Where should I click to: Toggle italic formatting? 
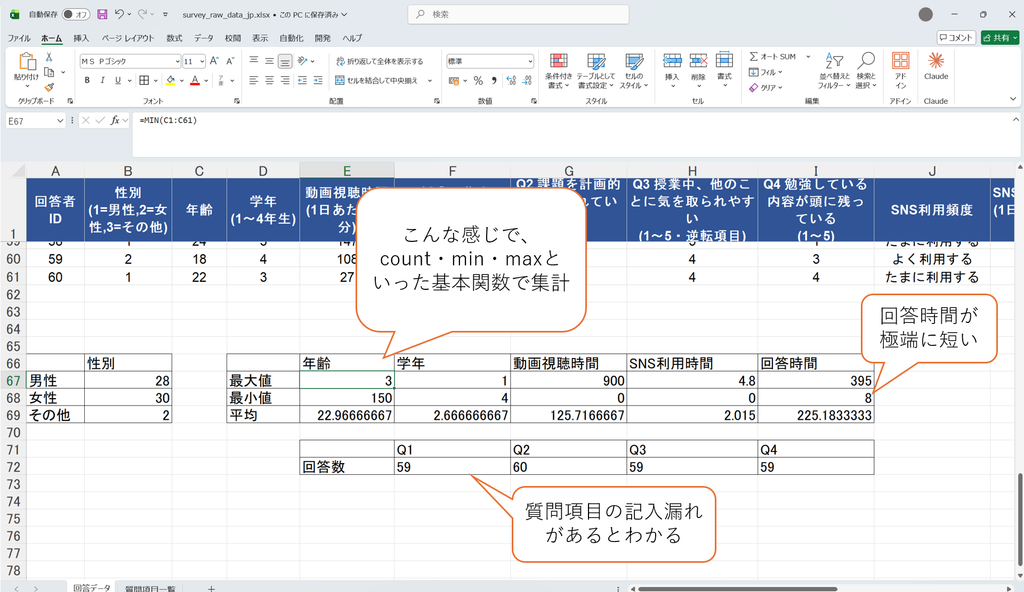tap(102, 80)
